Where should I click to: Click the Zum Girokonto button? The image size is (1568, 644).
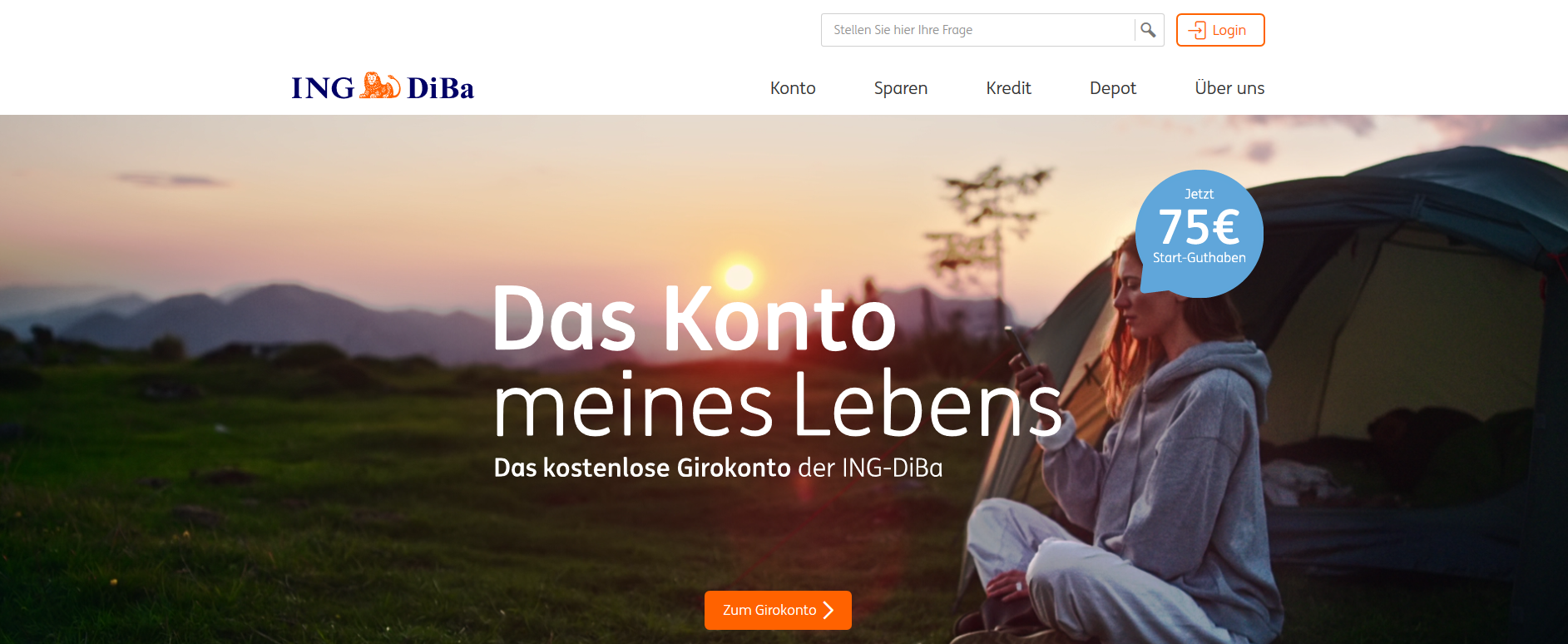[x=778, y=610]
